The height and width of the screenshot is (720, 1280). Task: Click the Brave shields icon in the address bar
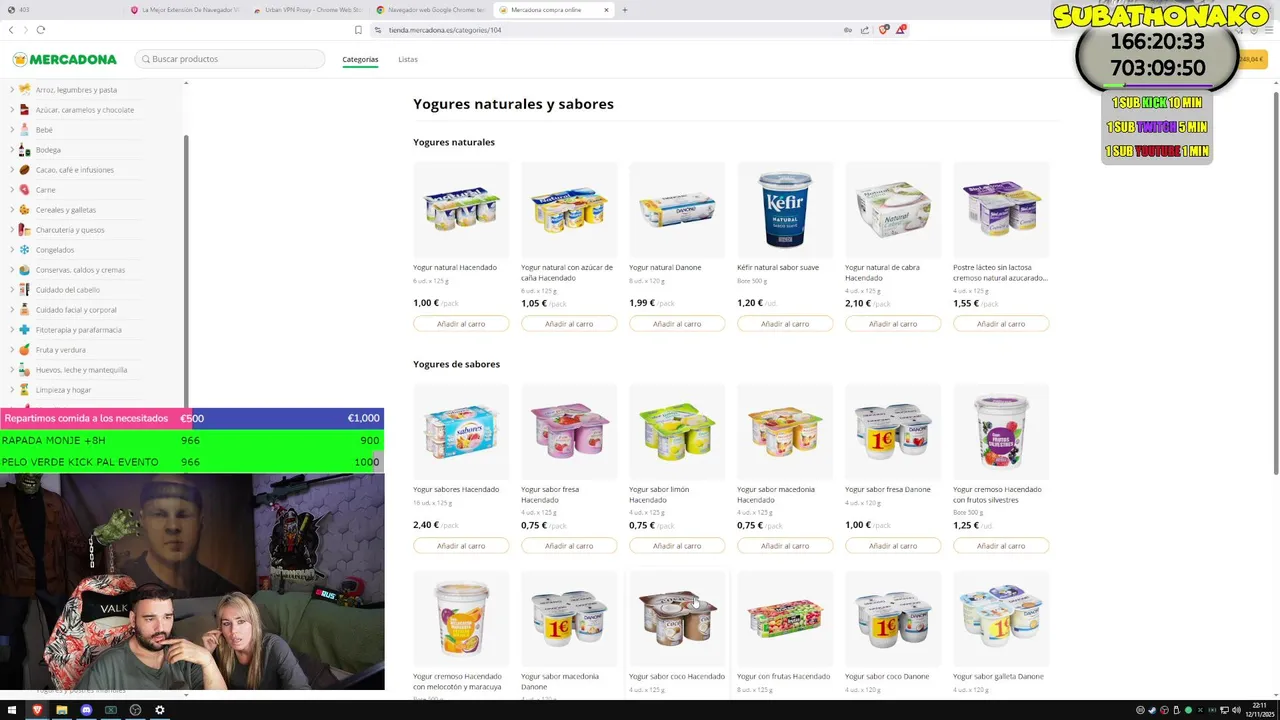883,30
